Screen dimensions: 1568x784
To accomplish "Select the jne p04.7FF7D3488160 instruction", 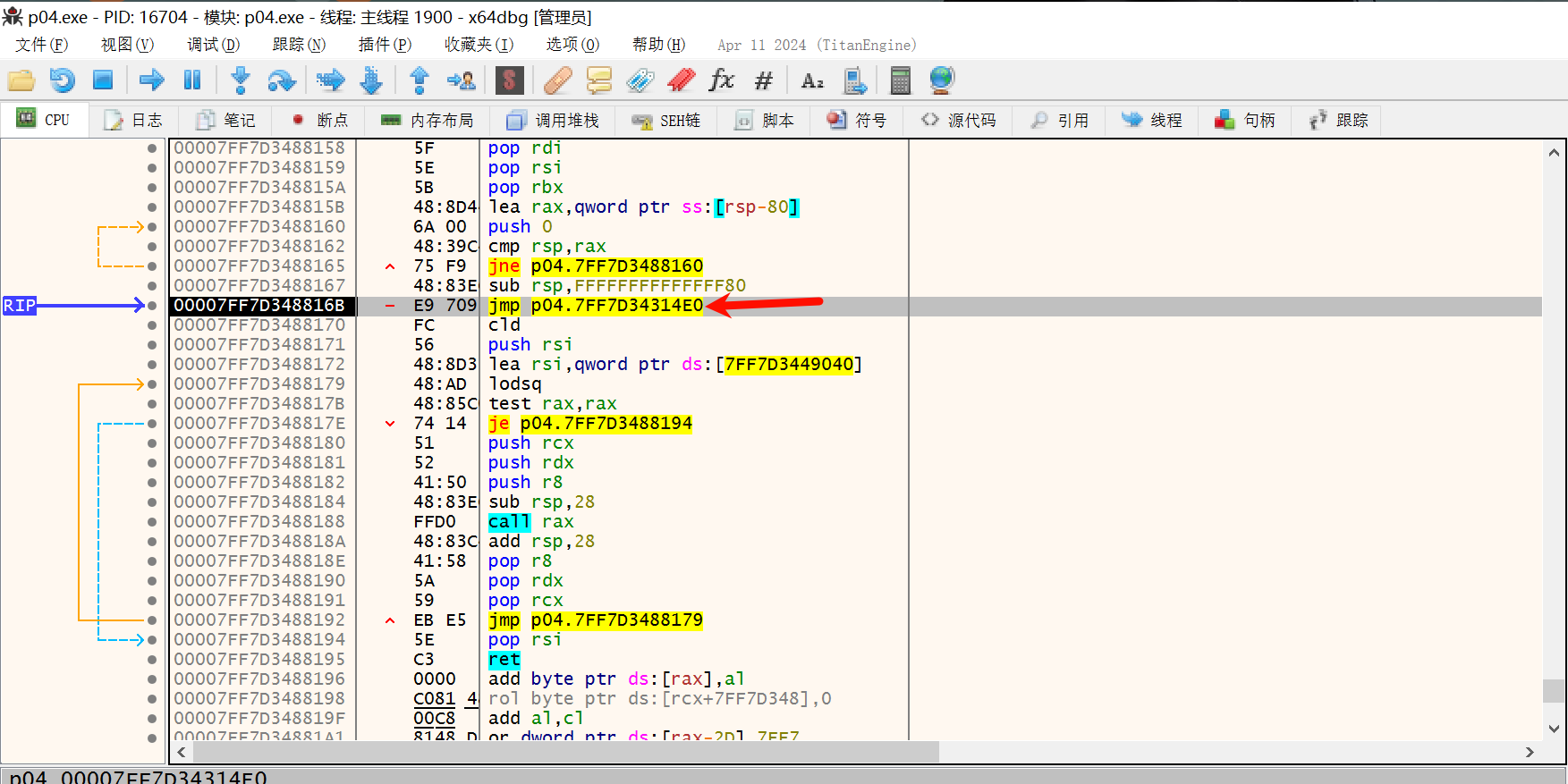I will pyautogui.click(x=596, y=266).
